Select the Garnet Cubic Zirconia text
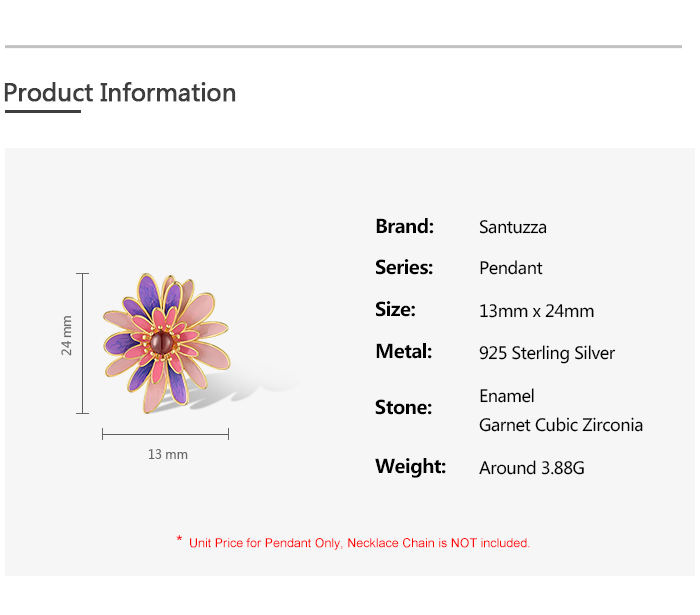Screen dimensions: 700x615 coord(561,425)
